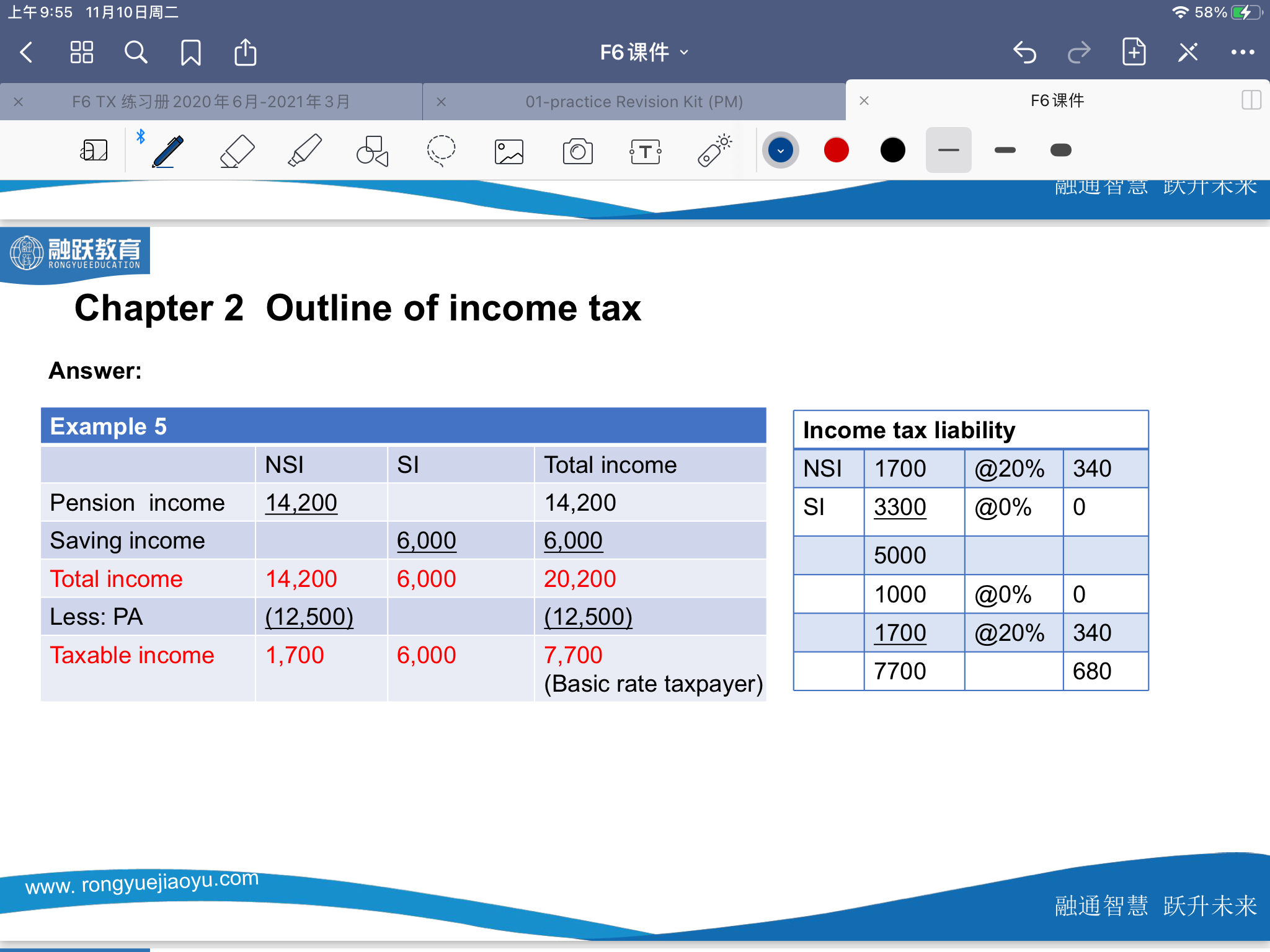Click the Chapter 2 Outline of income tax title
This screenshot has height=952, width=1270.
point(358,308)
